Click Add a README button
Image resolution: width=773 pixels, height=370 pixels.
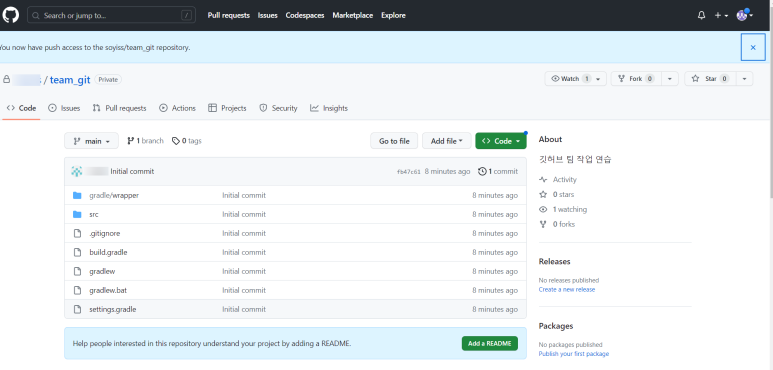(x=490, y=343)
